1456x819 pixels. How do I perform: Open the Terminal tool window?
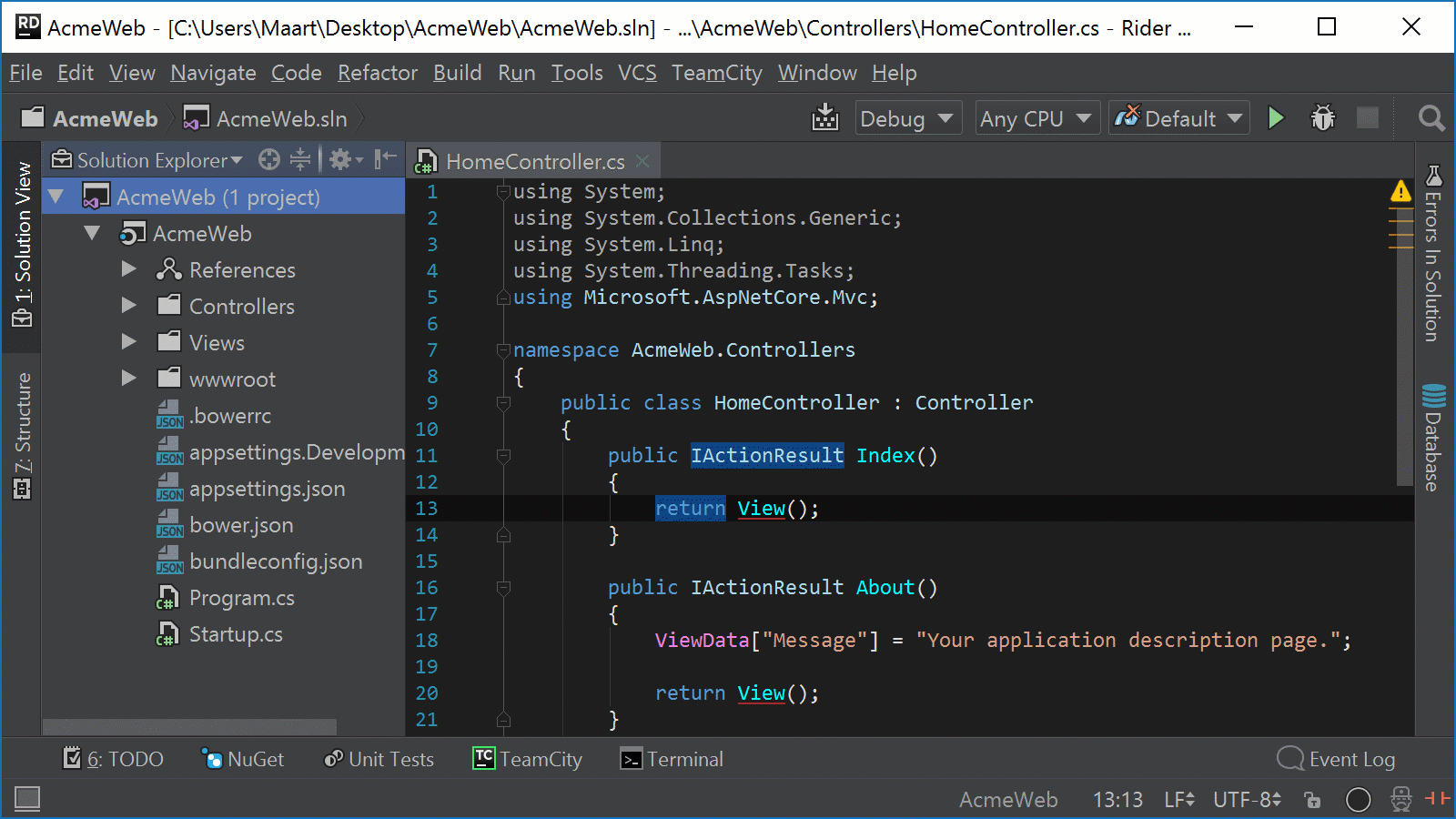[x=671, y=758]
